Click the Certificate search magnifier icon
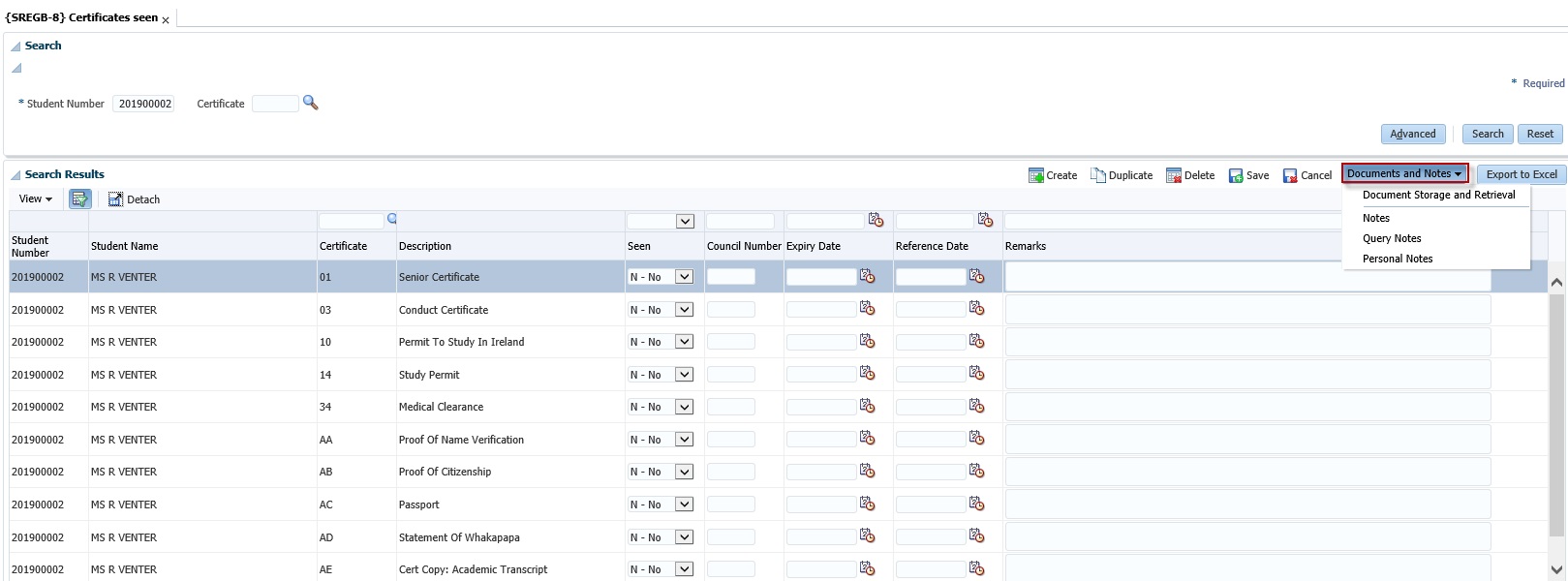Image resolution: width=1568 pixels, height=581 pixels. click(310, 103)
